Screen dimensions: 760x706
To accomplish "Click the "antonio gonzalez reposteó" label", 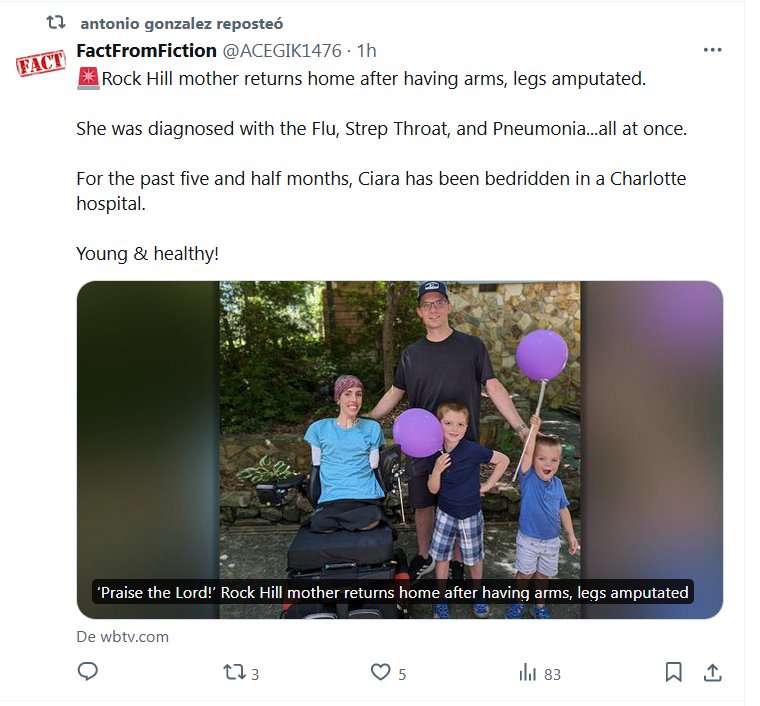I will tap(169, 24).
